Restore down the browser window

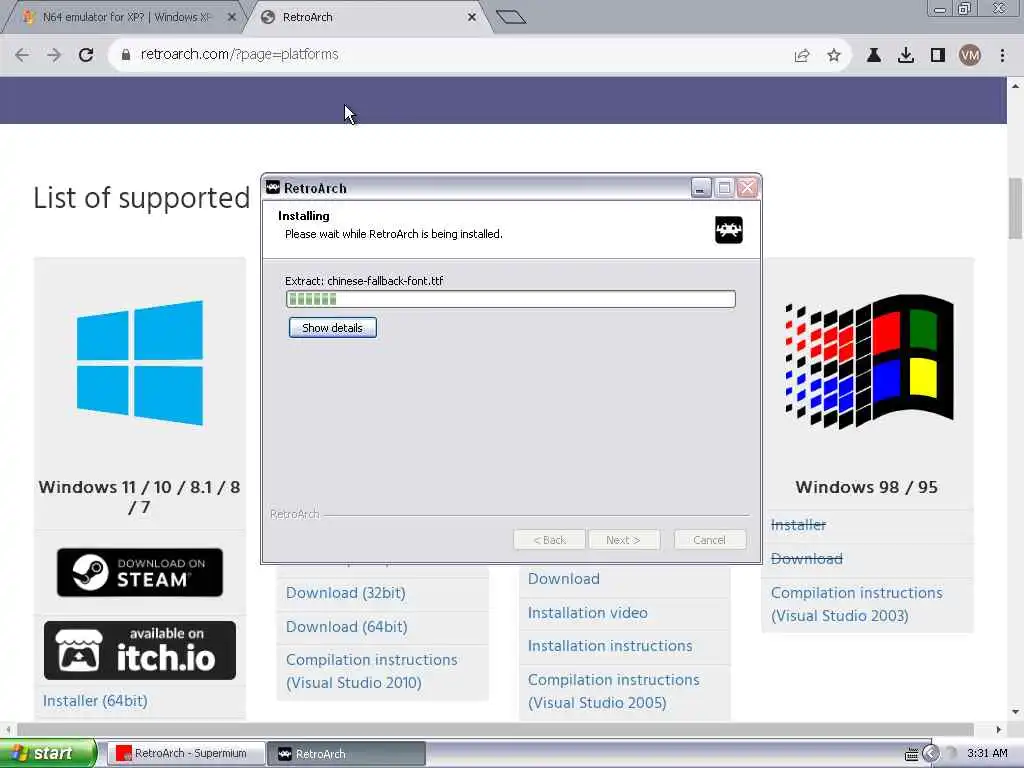tap(964, 9)
